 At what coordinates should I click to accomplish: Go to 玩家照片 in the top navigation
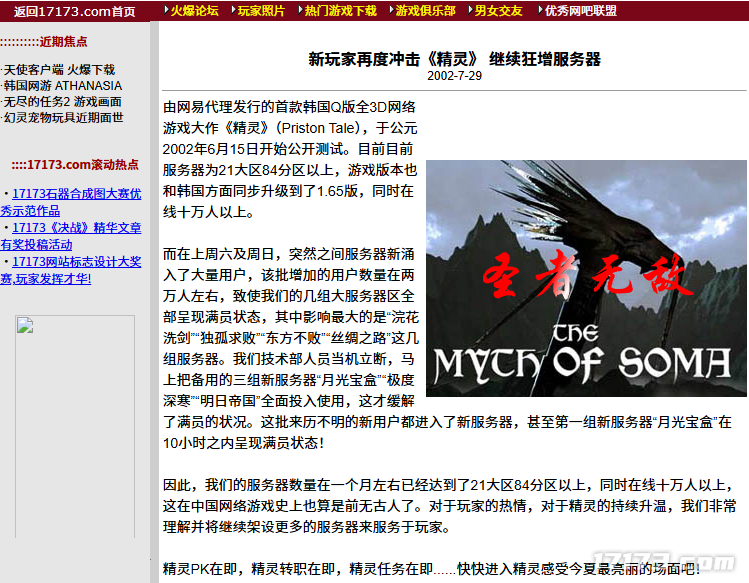261,11
